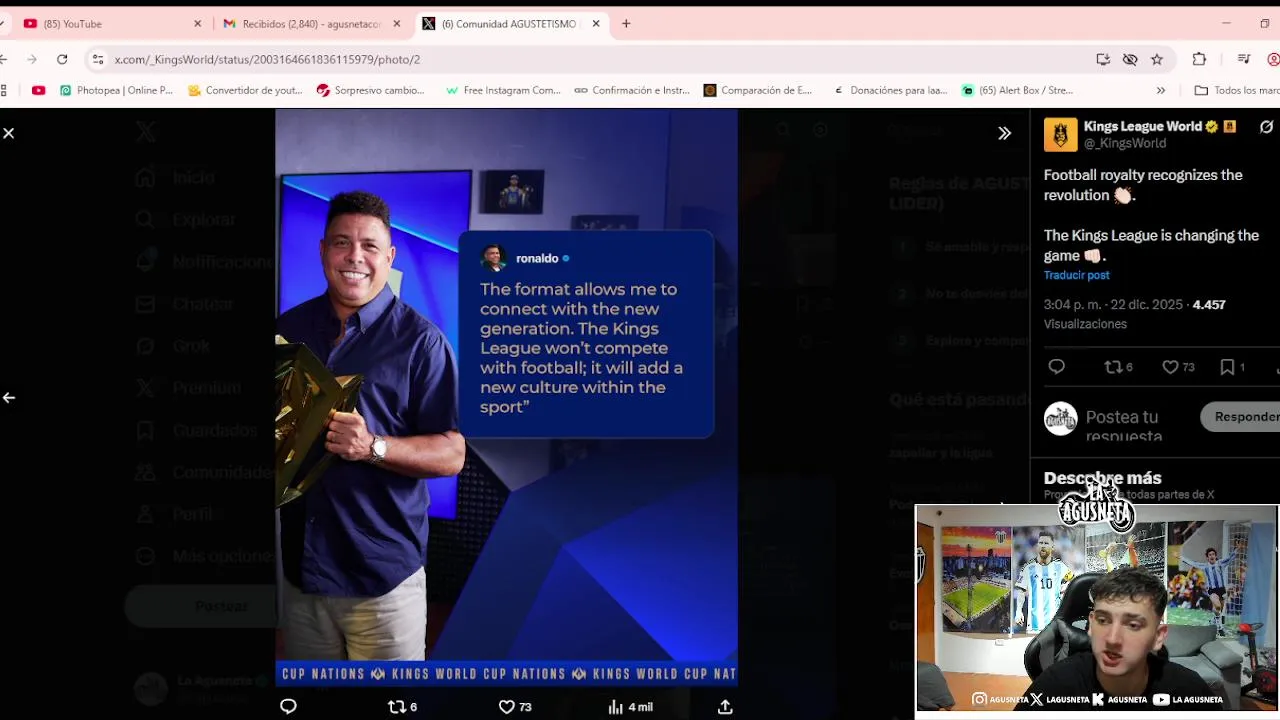Open Kings League World account name link
The width and height of the screenshot is (1280, 720).
[1143, 126]
